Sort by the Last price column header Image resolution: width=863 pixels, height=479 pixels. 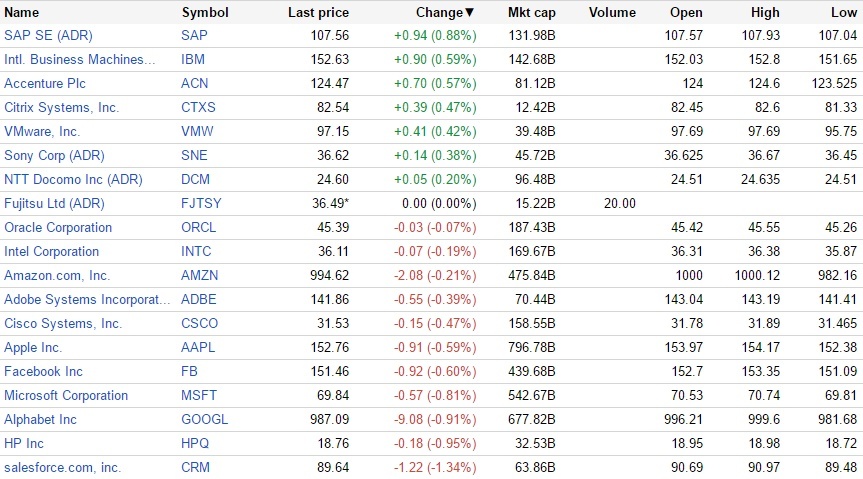coord(318,13)
